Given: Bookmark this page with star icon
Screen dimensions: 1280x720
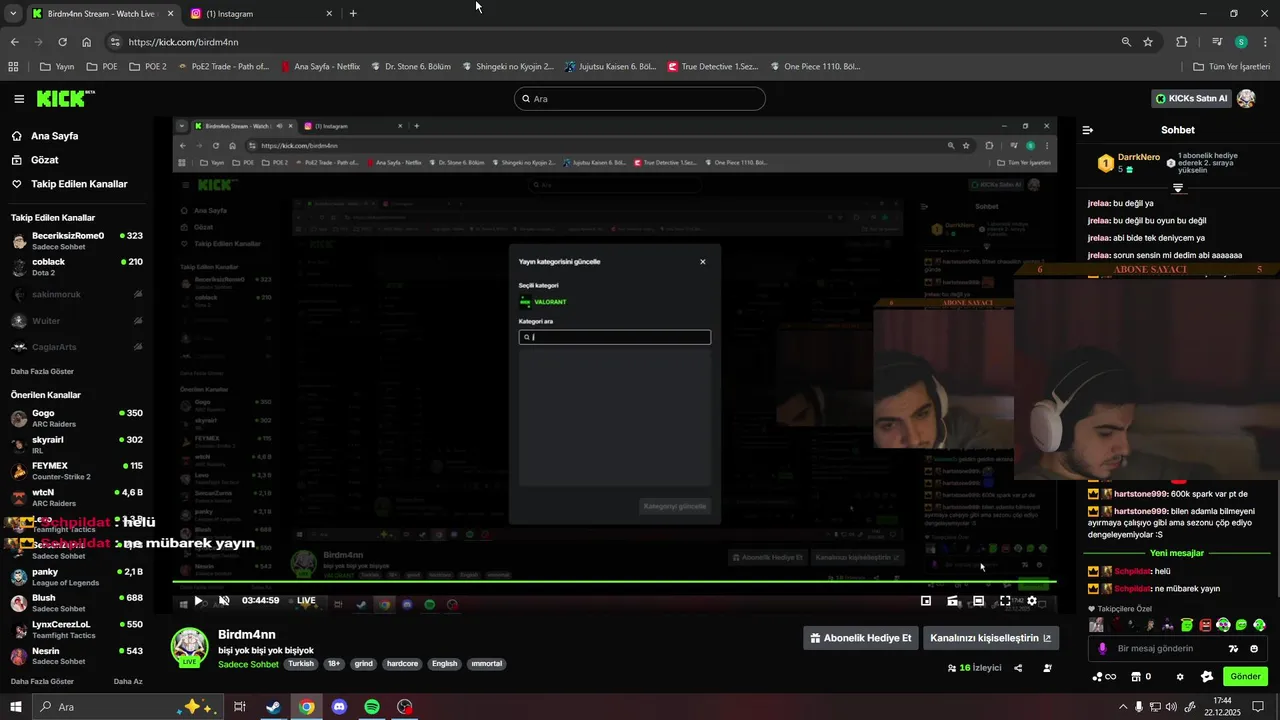Looking at the screenshot, I should [1148, 42].
